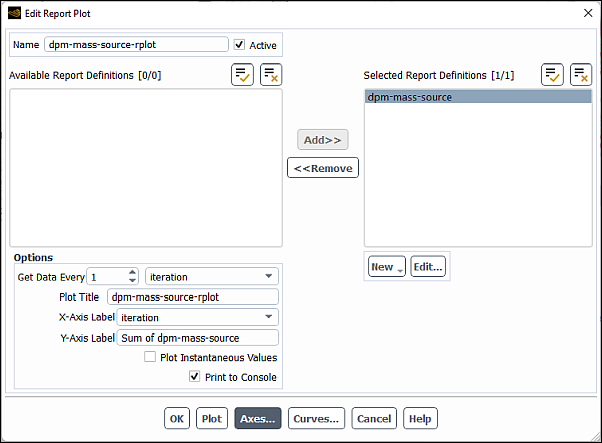This screenshot has width=602, height=443.
Task: Disable Print to Console checkbox
Action: click(195, 377)
